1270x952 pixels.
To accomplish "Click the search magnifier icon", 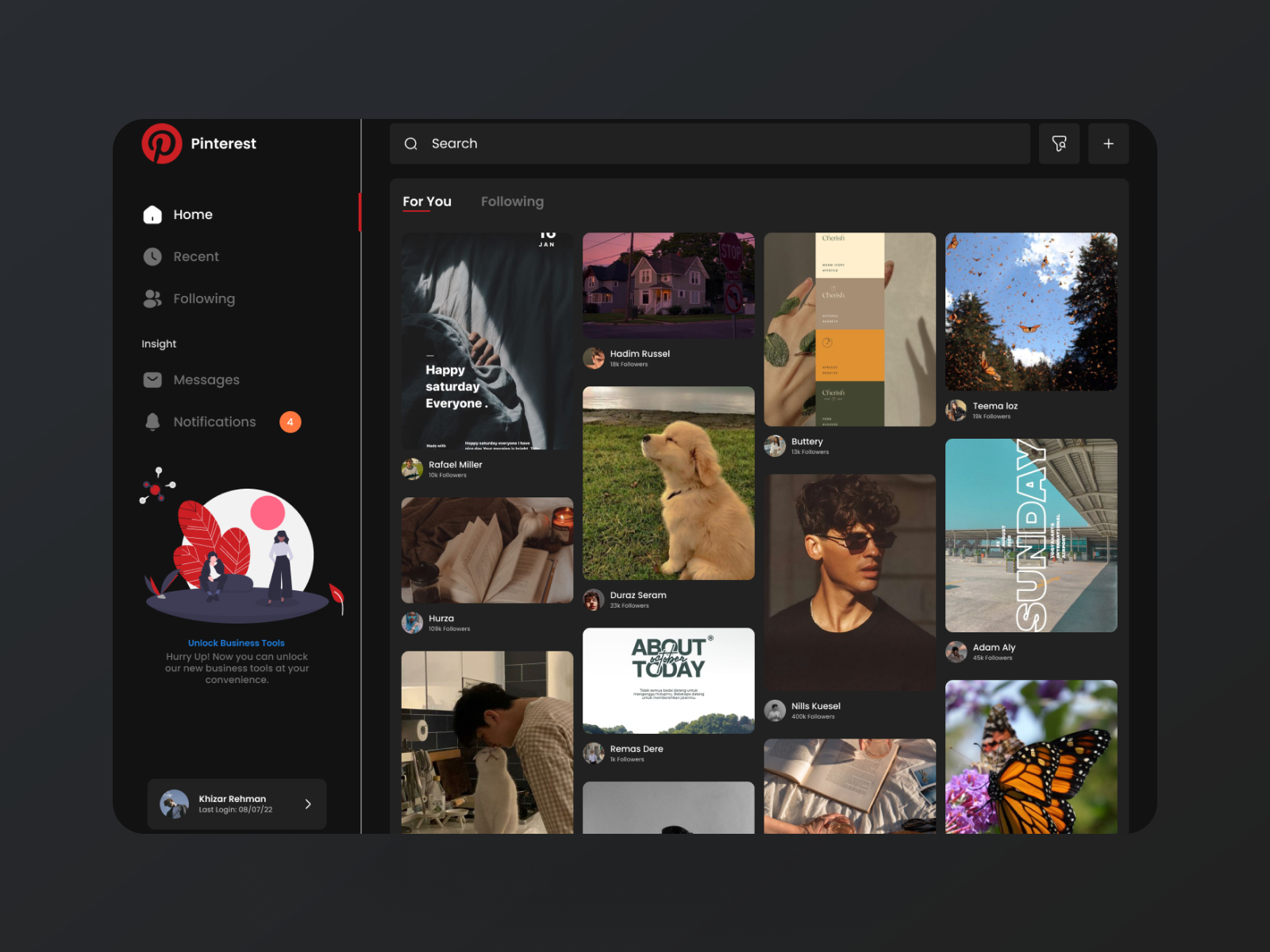I will pos(411,144).
